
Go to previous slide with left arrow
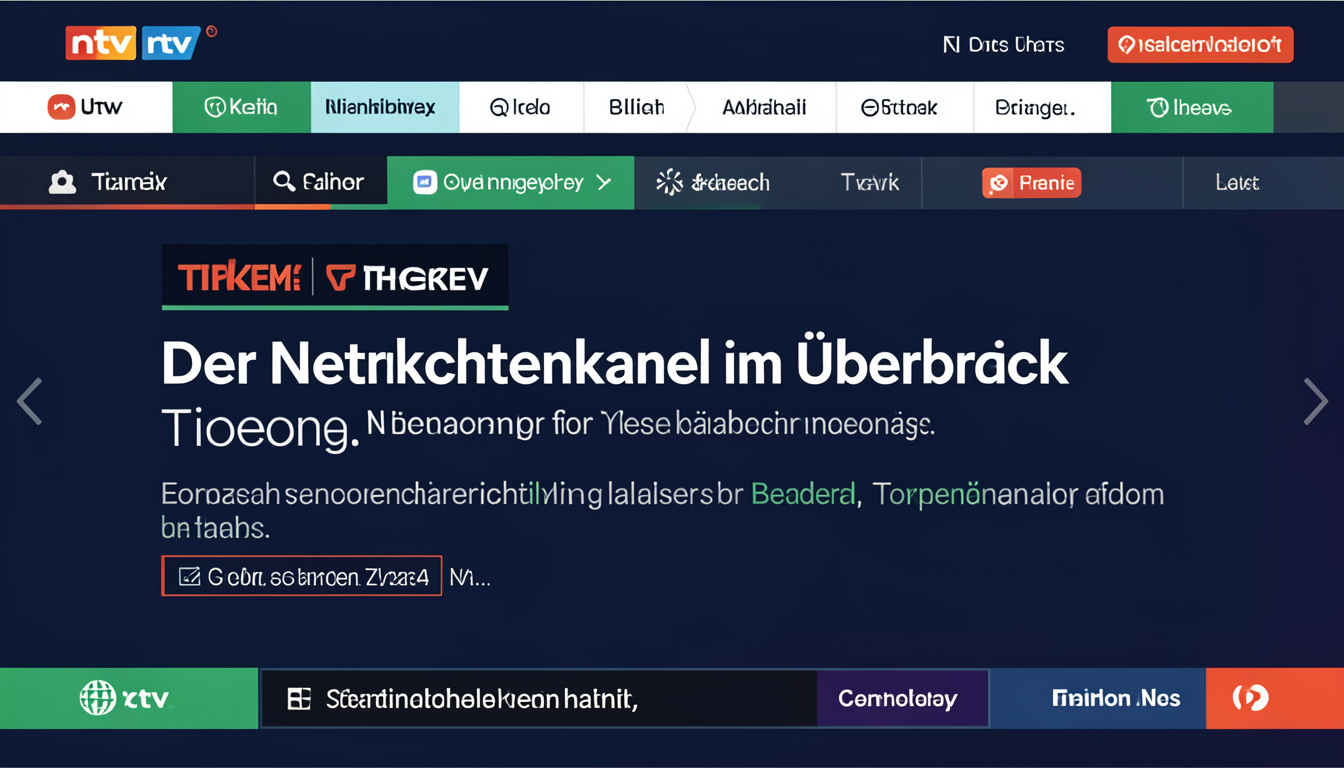[x=29, y=401]
